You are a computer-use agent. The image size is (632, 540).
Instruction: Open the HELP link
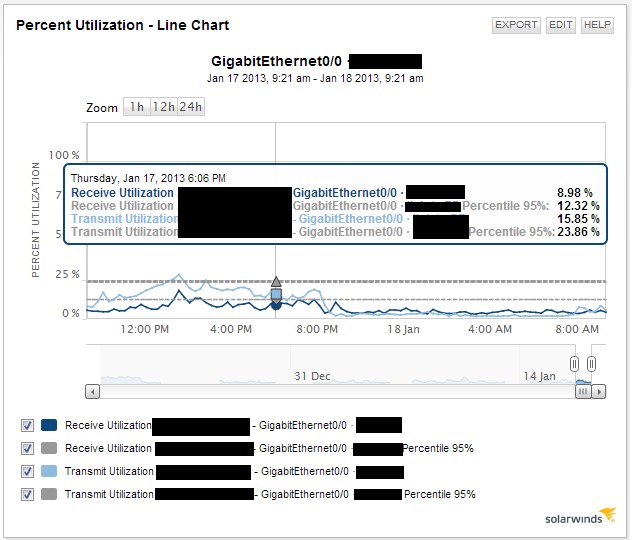click(x=597, y=25)
